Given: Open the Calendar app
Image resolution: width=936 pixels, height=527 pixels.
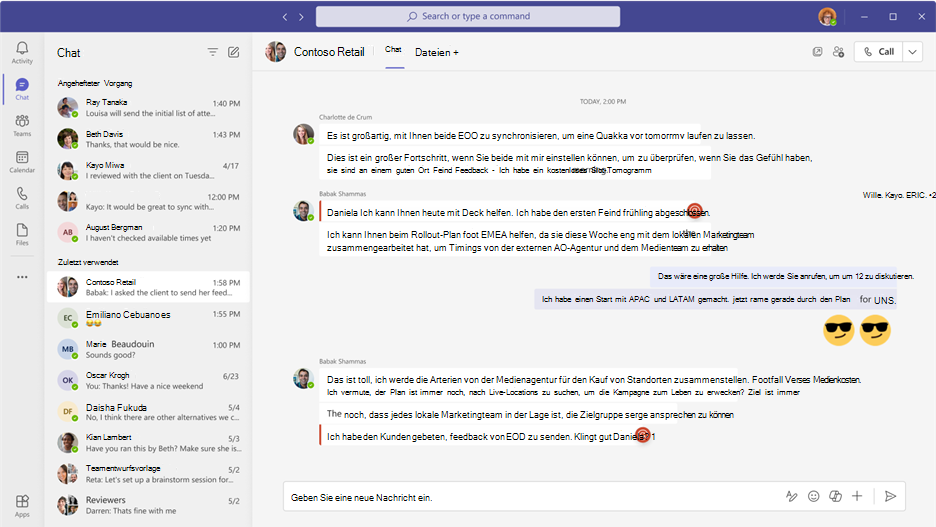Looking at the screenshot, I should pos(22,162).
